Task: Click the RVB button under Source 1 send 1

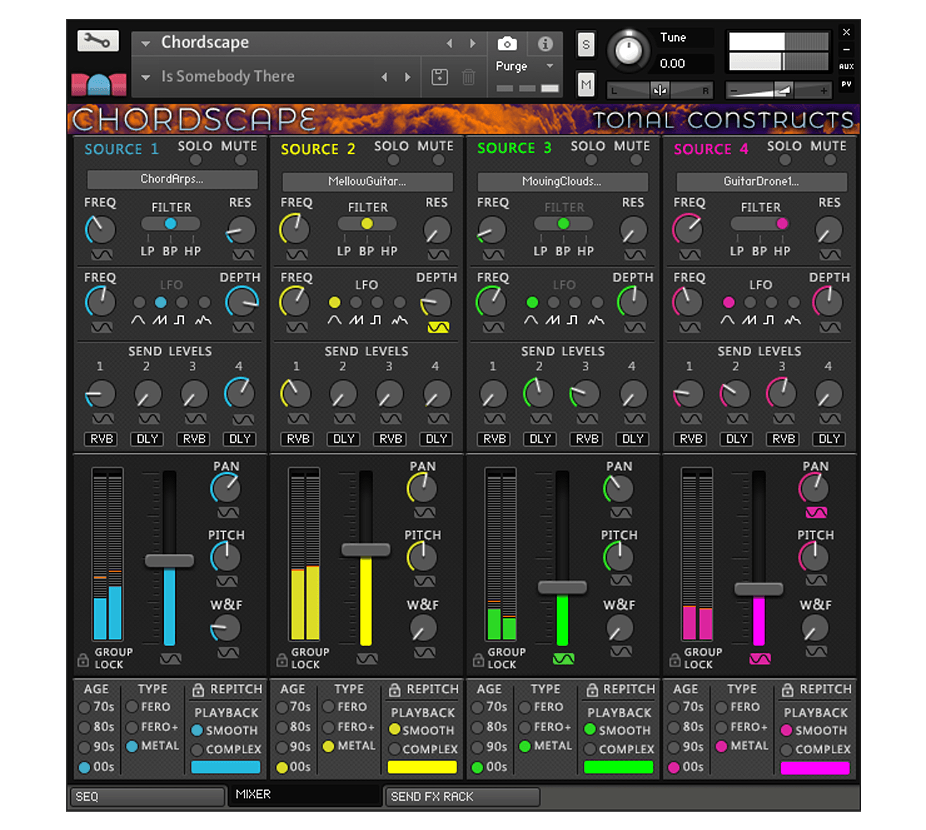Action: click(x=102, y=439)
